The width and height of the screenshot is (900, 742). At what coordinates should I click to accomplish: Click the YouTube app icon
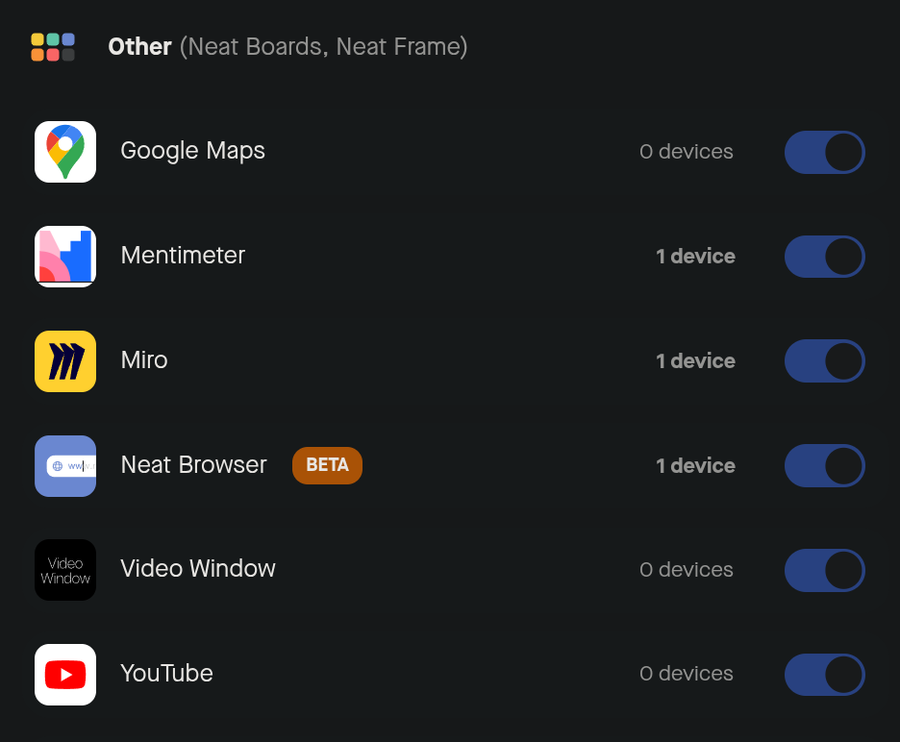pos(65,675)
